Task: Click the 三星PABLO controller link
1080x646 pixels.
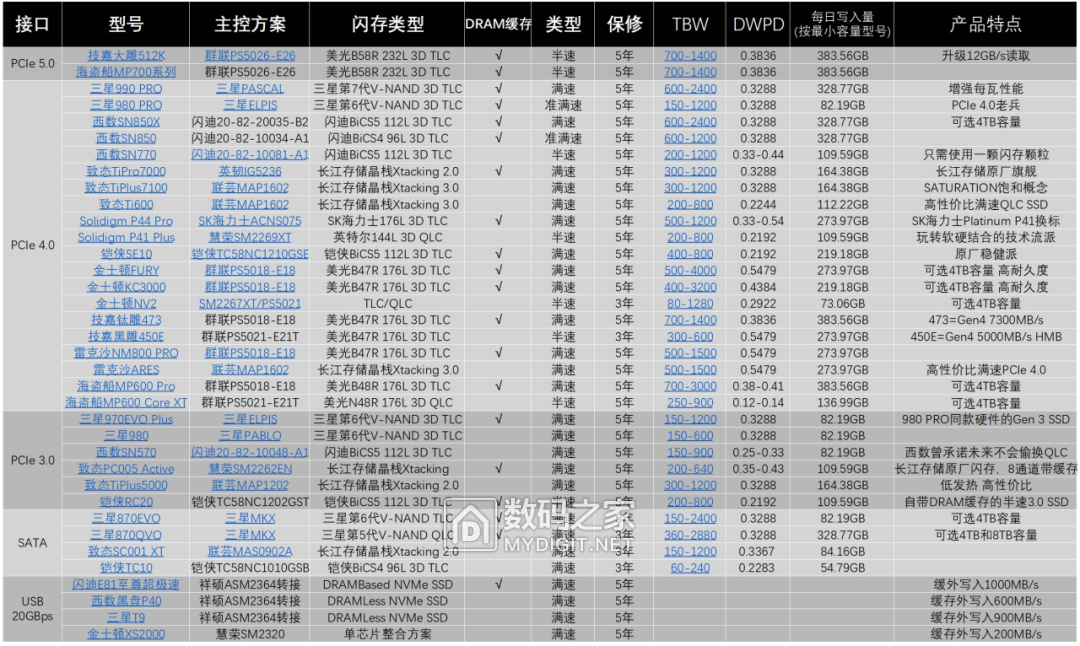Action: pyautogui.click(x=250, y=436)
